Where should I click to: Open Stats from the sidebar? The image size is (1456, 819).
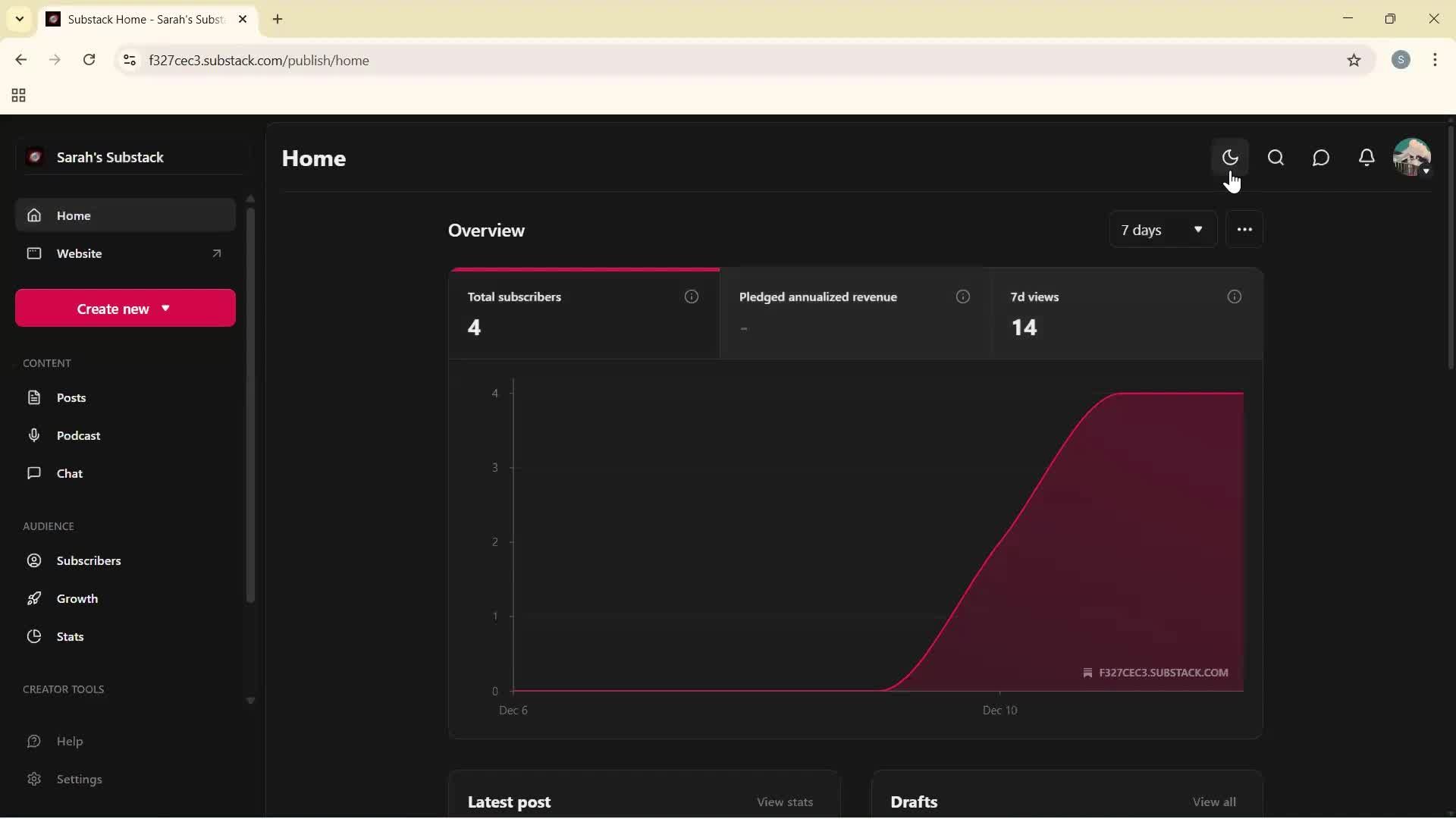pos(70,636)
